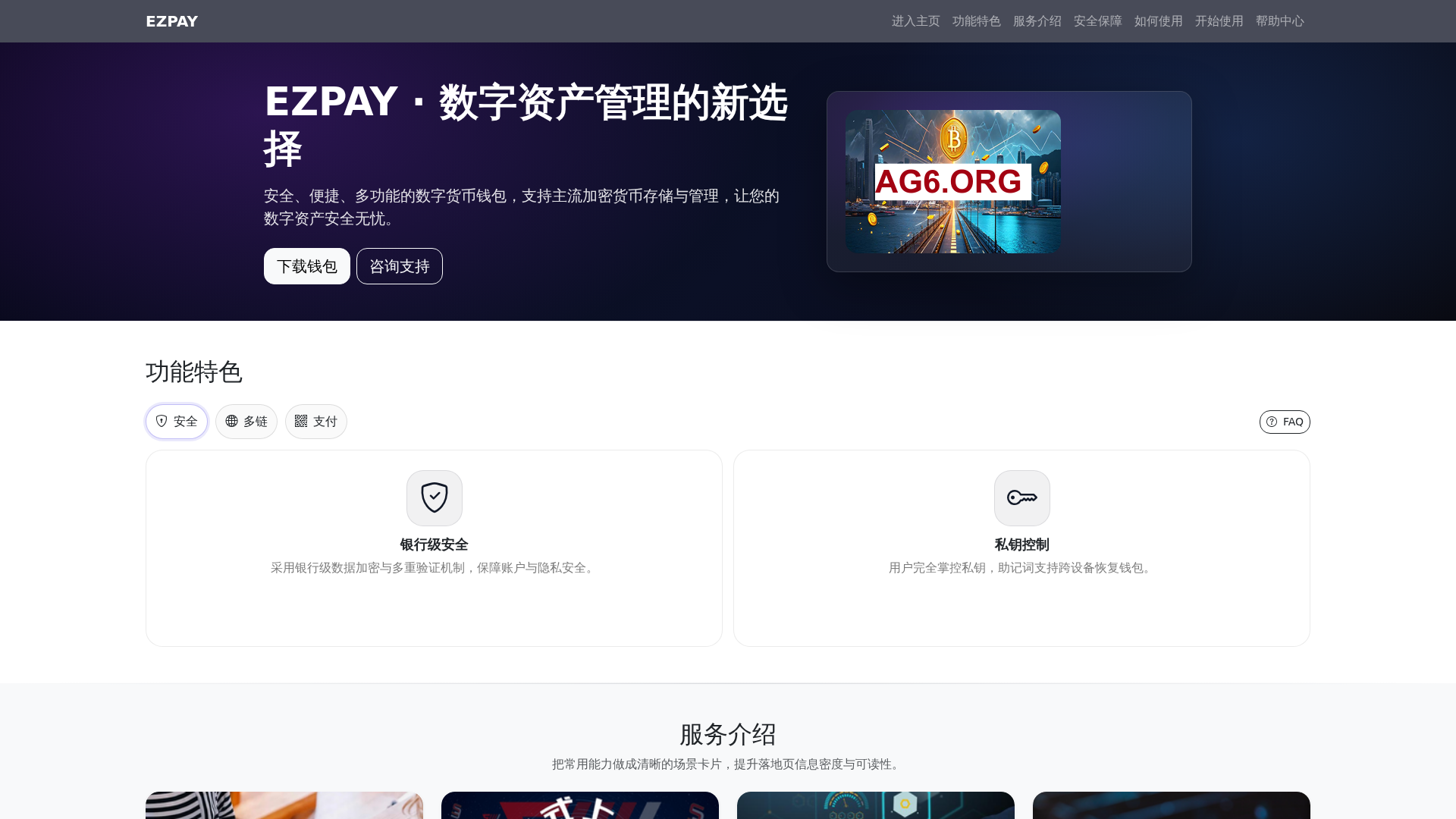This screenshot has height=819, width=1456.
Task: Click the 采用银行级数据加密 description text
Action: pos(435,568)
